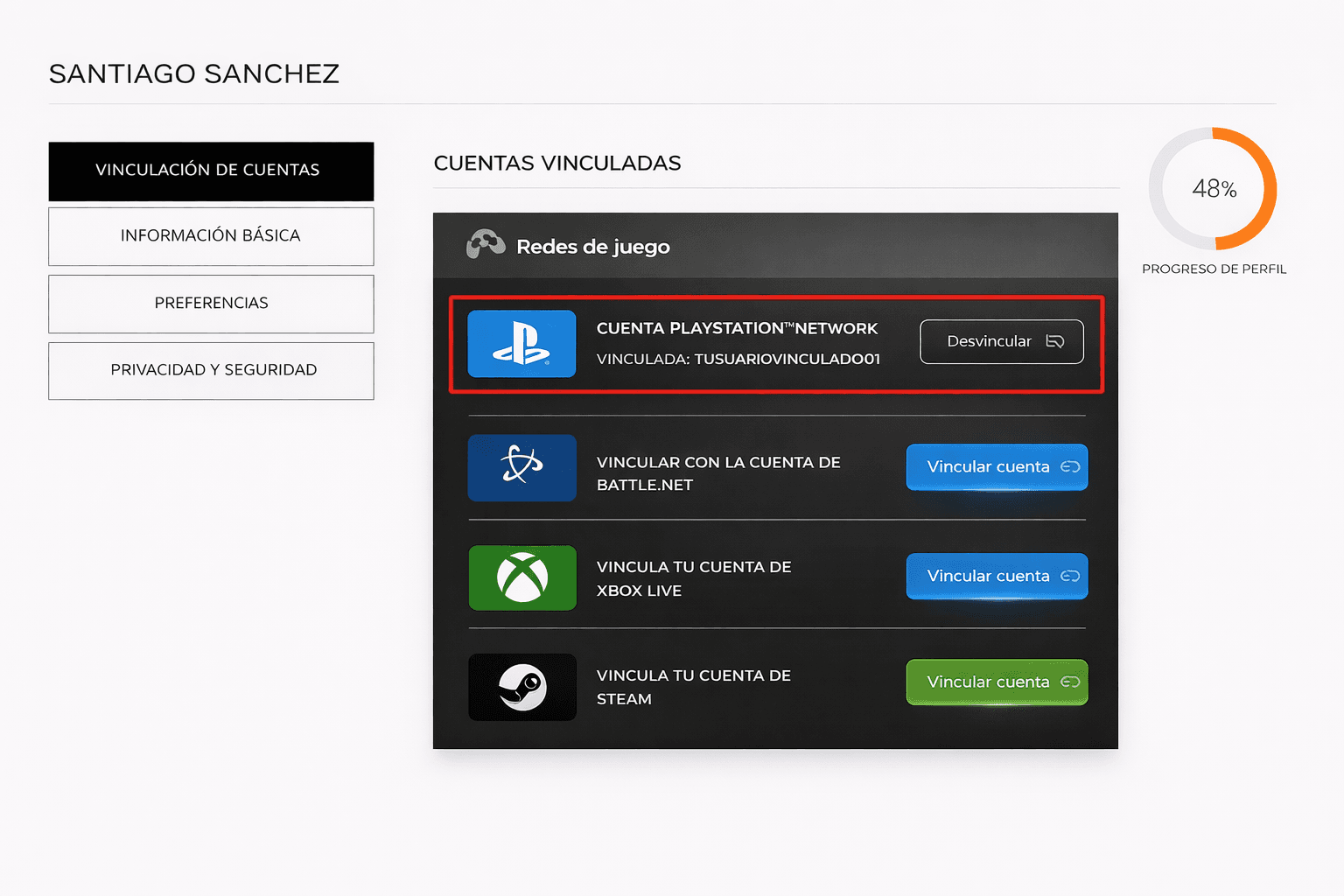The image size is (1344, 896).
Task: Click Progreso de perfil label
Action: [1214, 269]
